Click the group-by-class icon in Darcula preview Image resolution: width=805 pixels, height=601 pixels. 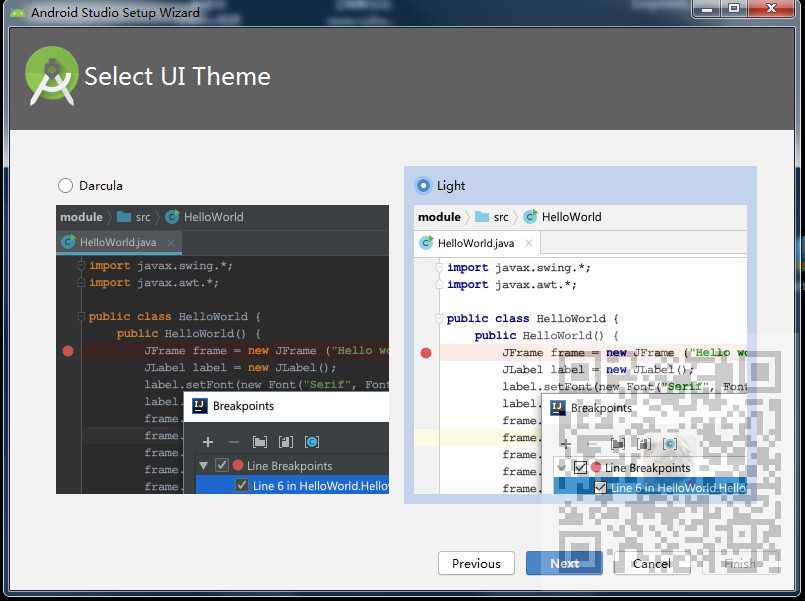tap(312, 442)
